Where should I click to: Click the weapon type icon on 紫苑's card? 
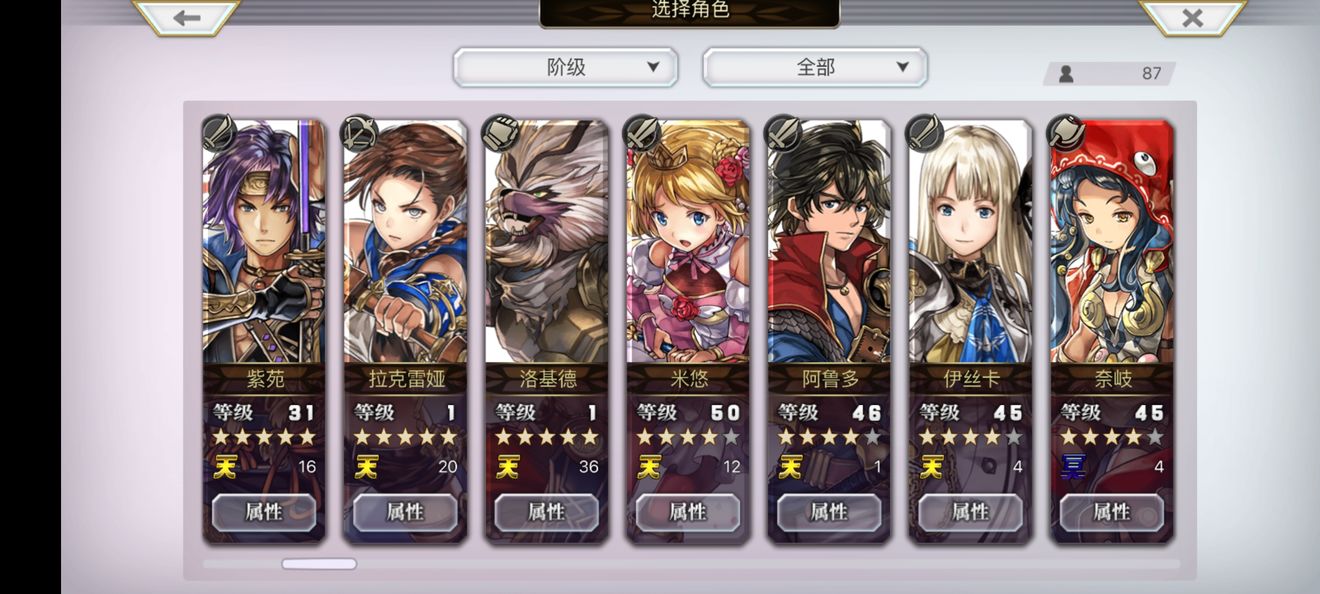coord(219,133)
